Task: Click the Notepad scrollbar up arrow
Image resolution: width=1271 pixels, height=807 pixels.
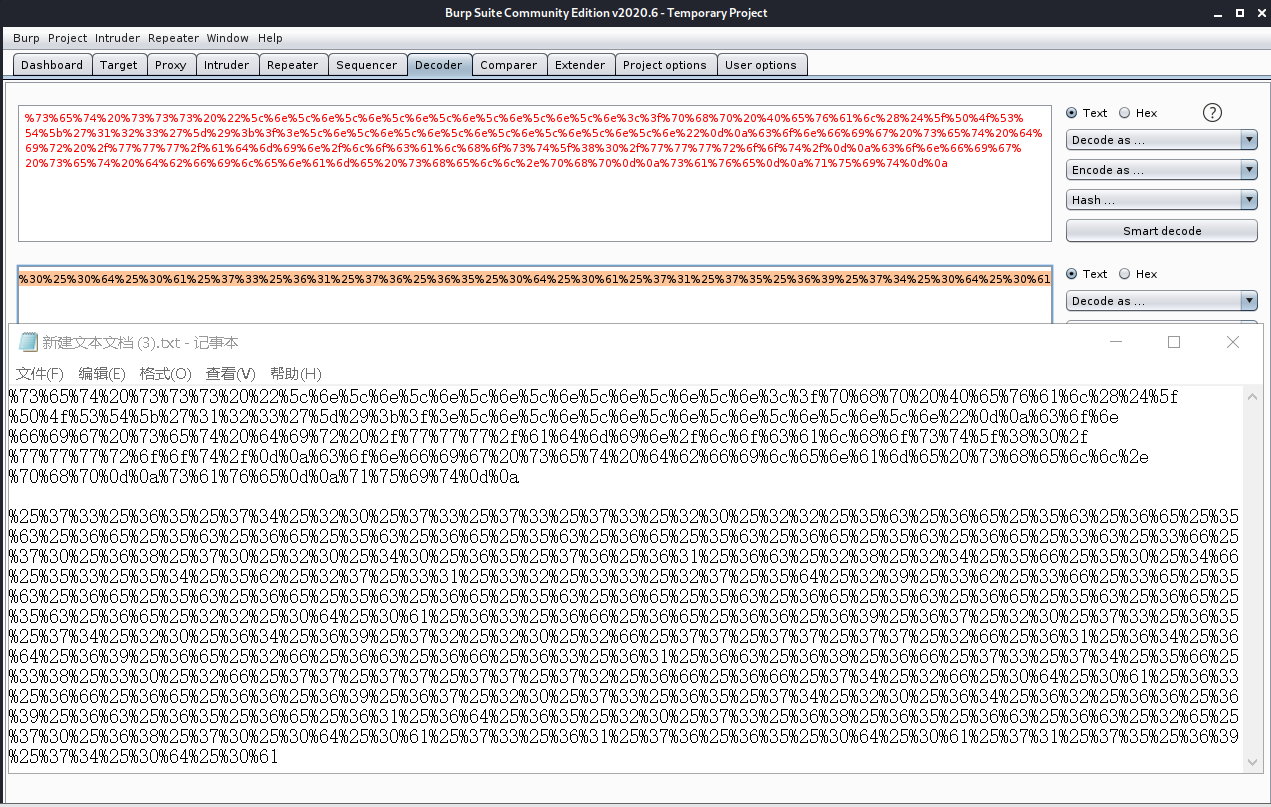Action: (1252, 397)
